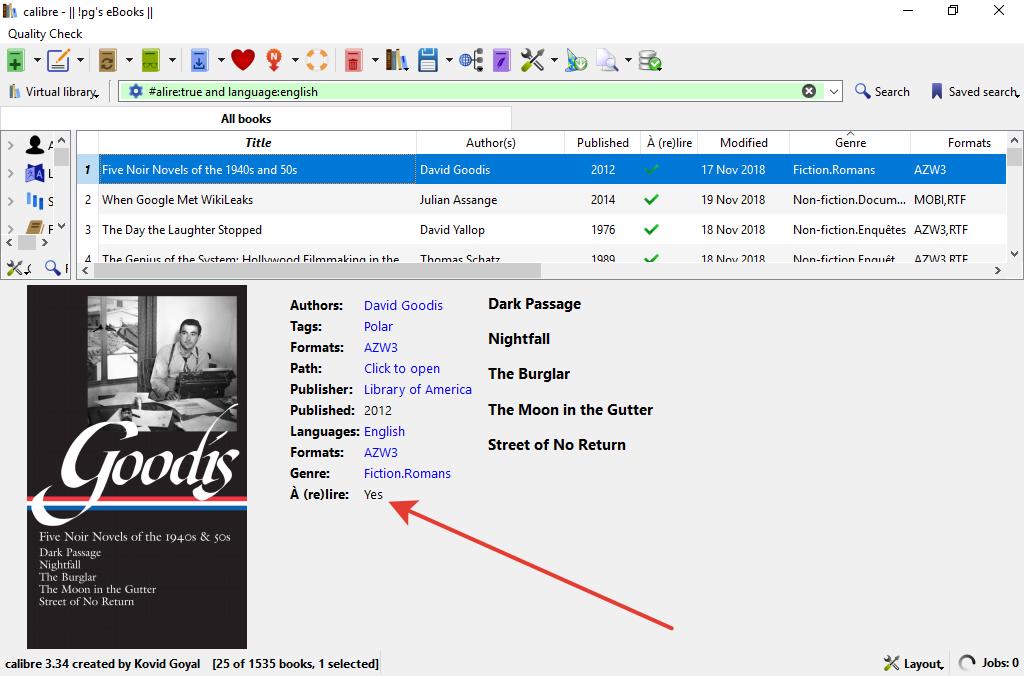The width and height of the screenshot is (1024, 676).
Task: Sort by the Formats column header
Action: pyautogui.click(x=959, y=142)
